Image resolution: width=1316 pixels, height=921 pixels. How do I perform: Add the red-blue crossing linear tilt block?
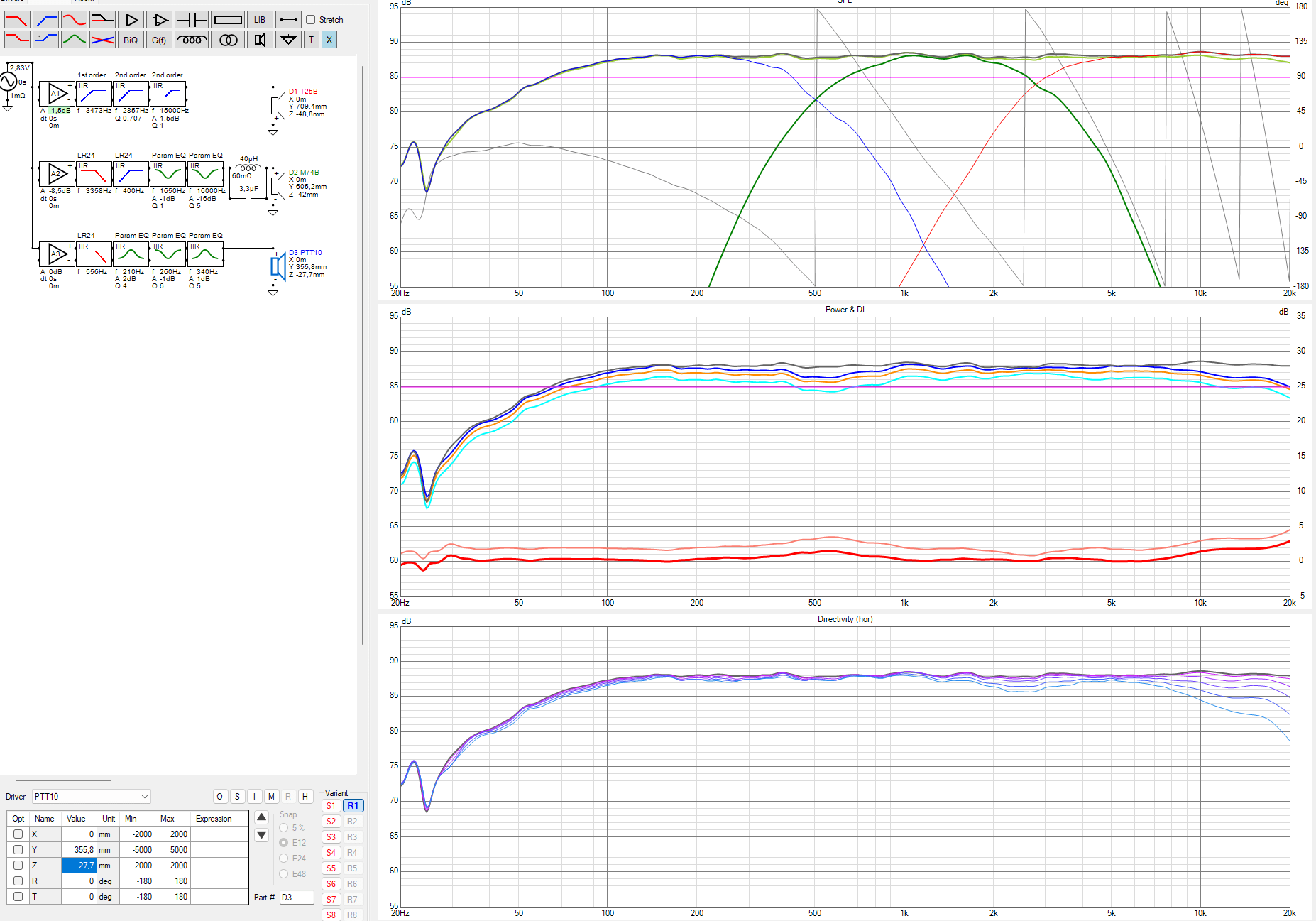coord(102,40)
